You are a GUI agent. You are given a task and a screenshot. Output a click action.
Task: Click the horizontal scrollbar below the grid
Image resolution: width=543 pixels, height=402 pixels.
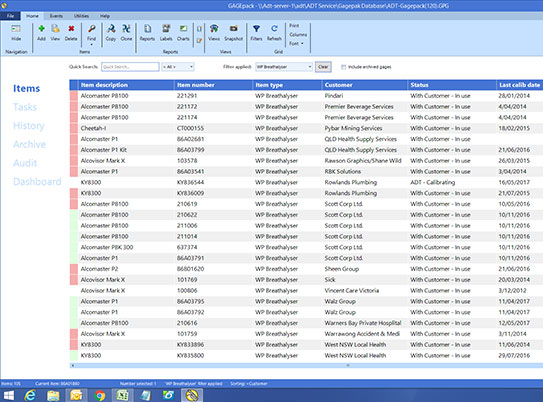tap(306, 365)
